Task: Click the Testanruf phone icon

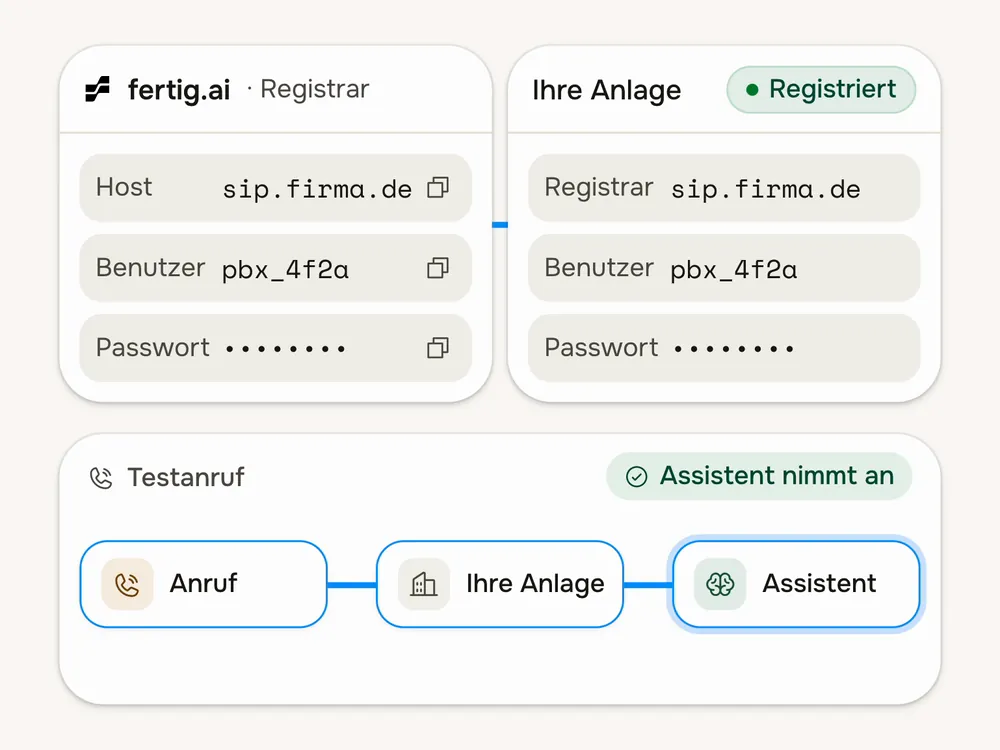Action: coord(101,477)
